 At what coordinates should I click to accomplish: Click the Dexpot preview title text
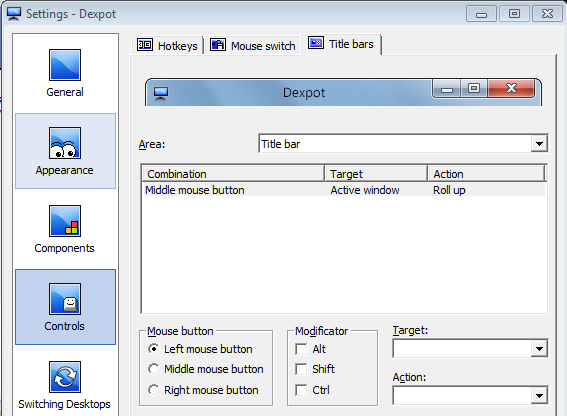(x=304, y=93)
